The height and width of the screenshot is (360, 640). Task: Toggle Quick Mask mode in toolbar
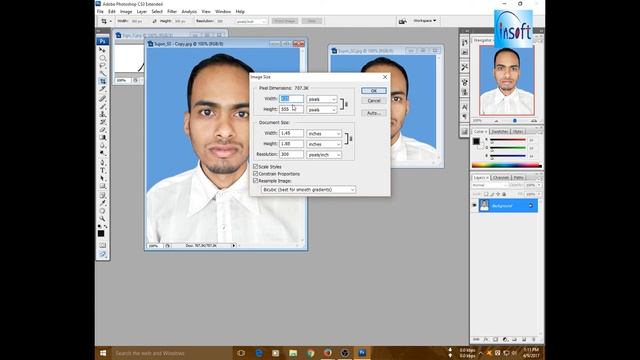tap(102, 245)
